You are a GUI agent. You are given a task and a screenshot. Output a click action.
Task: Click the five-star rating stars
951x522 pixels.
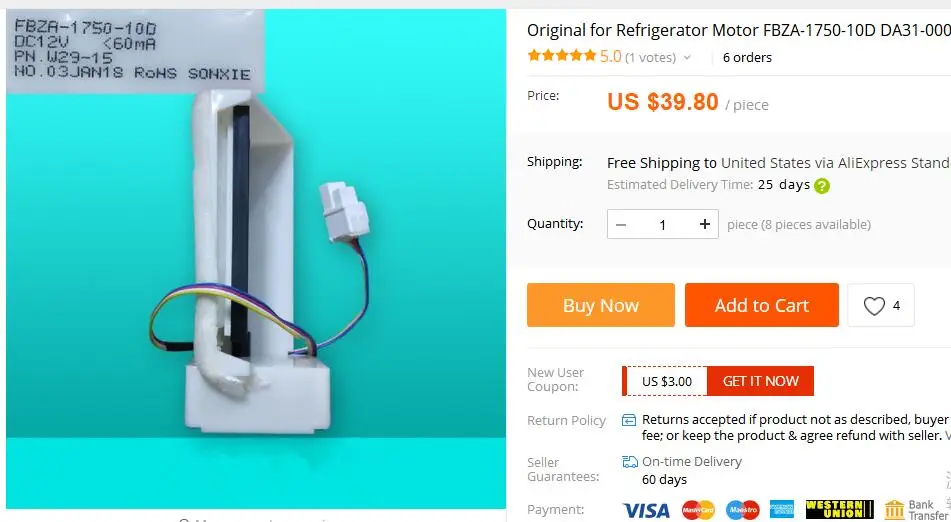click(562, 56)
